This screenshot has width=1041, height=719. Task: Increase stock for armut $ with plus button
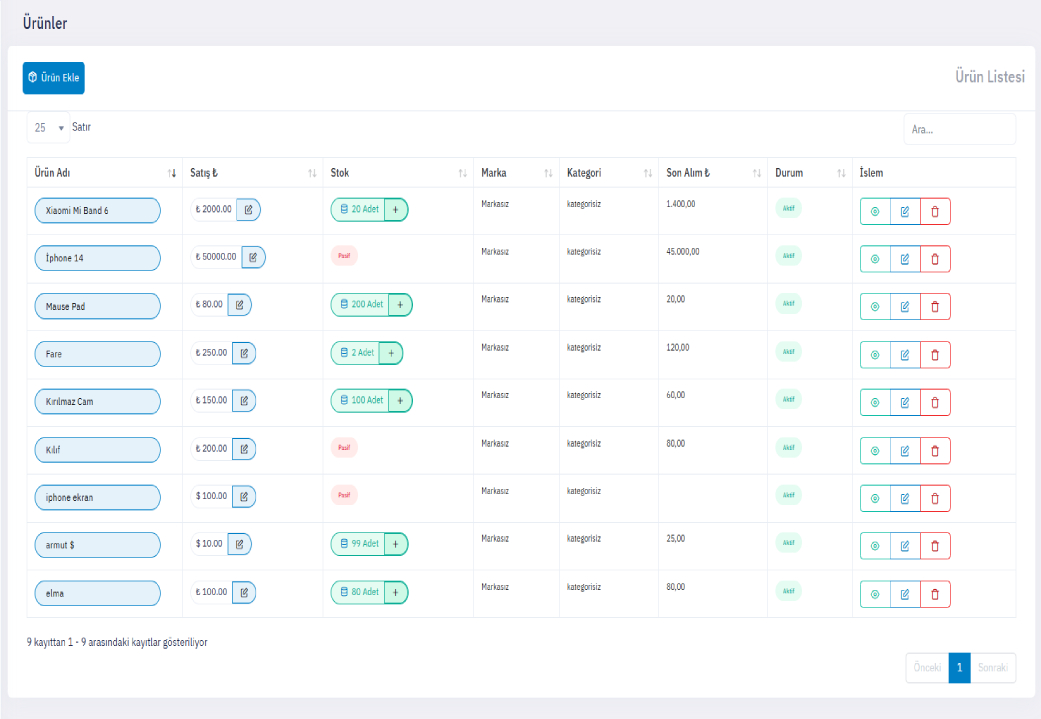(396, 544)
